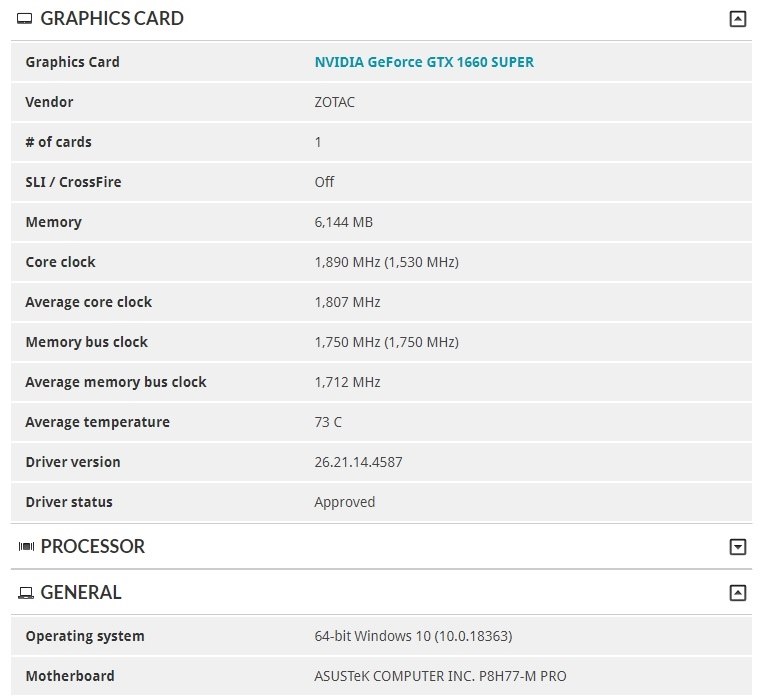This screenshot has height=696, width=763.
Task: Click the Graphics Card row label
Action: click(x=73, y=62)
